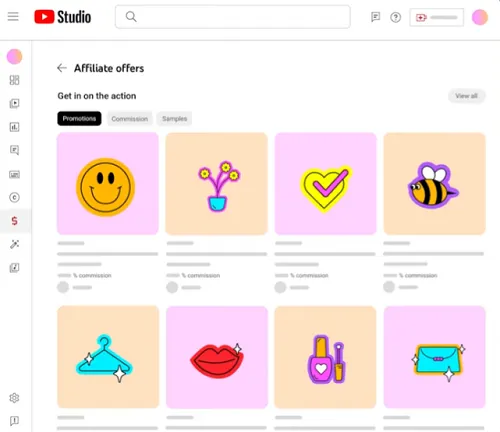The height and width of the screenshot is (432, 500).
Task: Switch to the Commission filter chip
Action: [x=130, y=119]
